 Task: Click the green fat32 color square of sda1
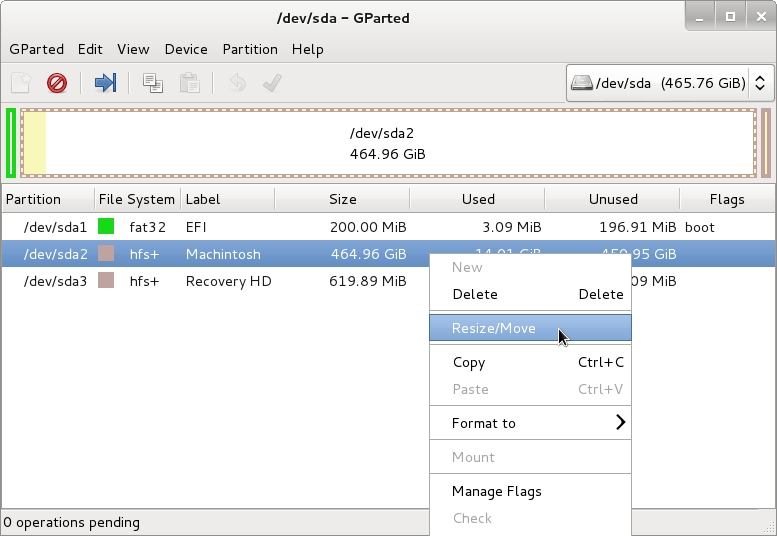pos(106,227)
